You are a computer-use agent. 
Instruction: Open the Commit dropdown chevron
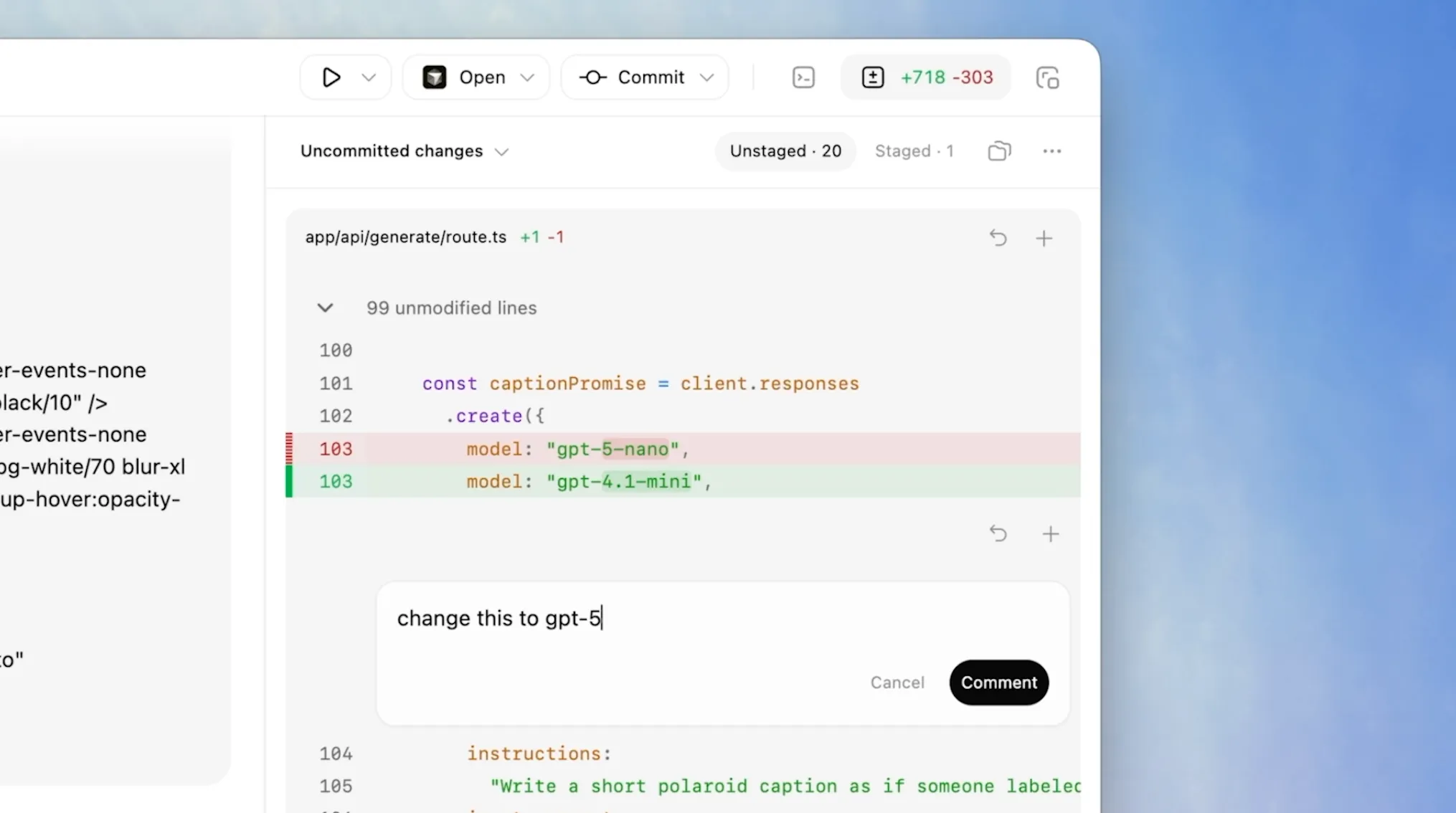tap(707, 77)
